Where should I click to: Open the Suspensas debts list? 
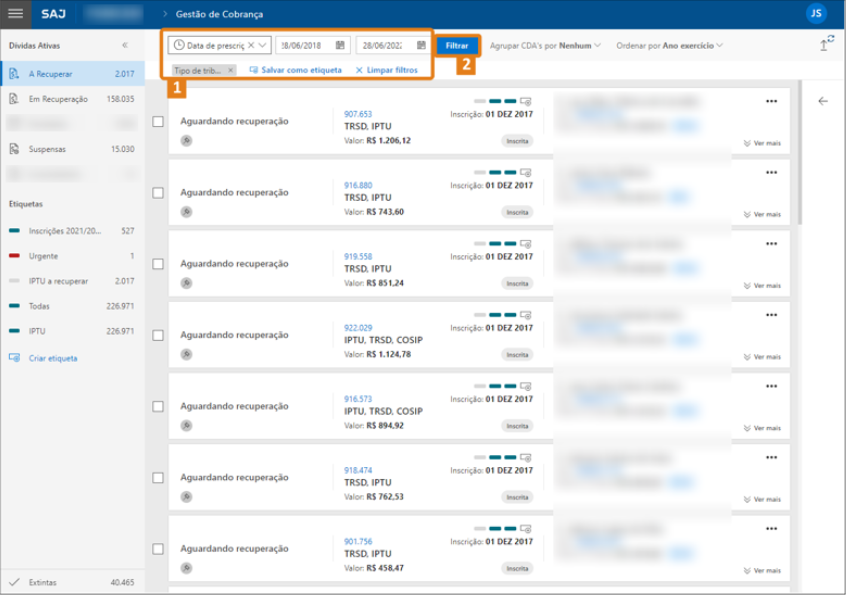point(48,149)
